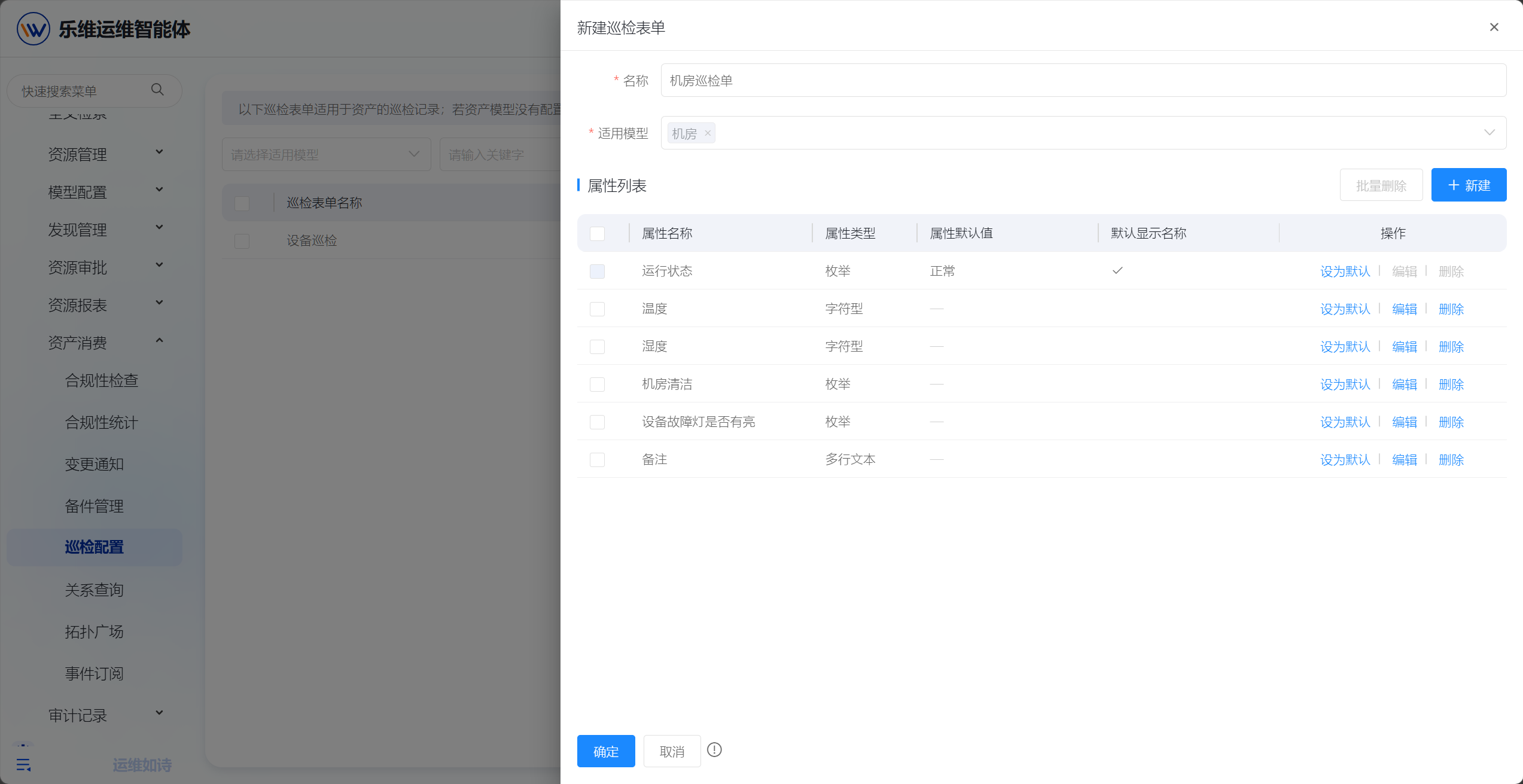Check the 设备故障灯是否有亮 row checkbox
This screenshot has width=1523, height=784.
(x=597, y=422)
